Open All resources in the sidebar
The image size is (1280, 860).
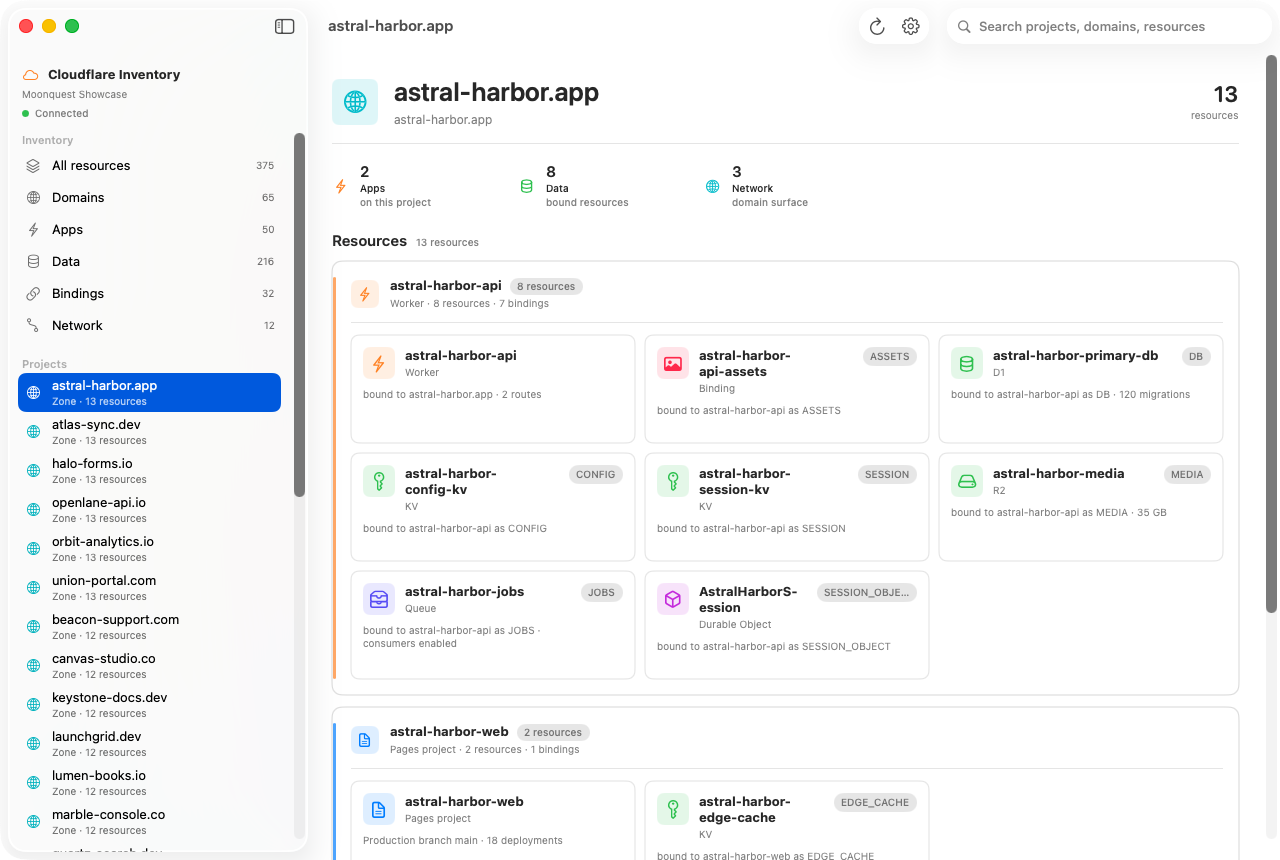click(150, 166)
